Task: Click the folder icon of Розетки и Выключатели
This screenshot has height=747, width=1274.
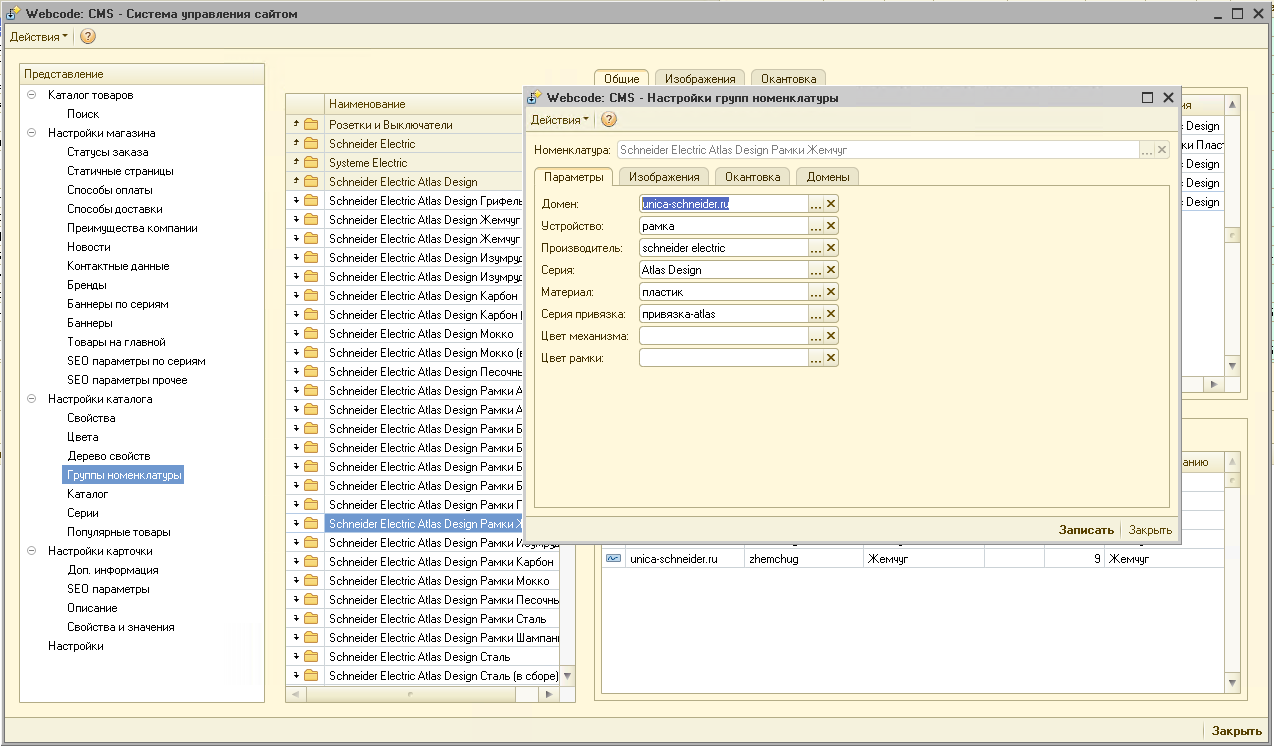Action: (x=311, y=125)
